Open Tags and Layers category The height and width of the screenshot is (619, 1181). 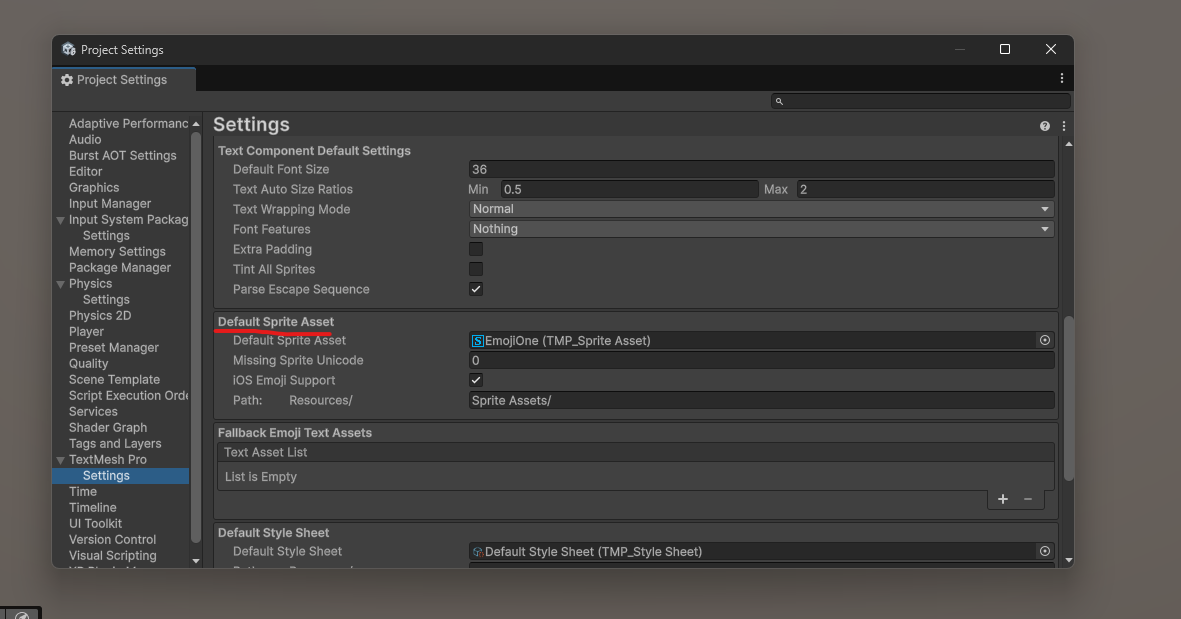(115, 444)
